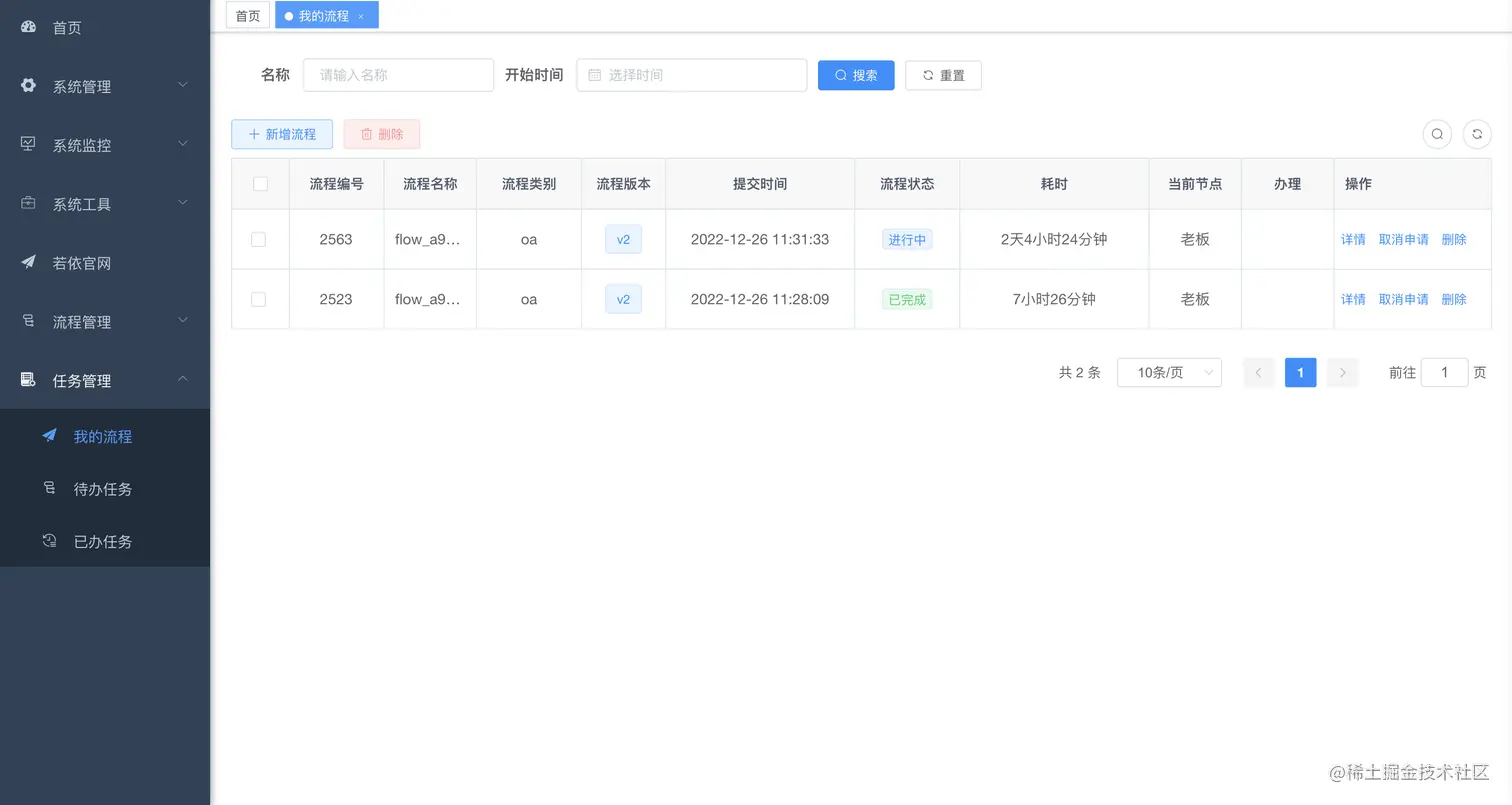
Task: Click v2 version tag in row 2563
Action: [x=623, y=239]
